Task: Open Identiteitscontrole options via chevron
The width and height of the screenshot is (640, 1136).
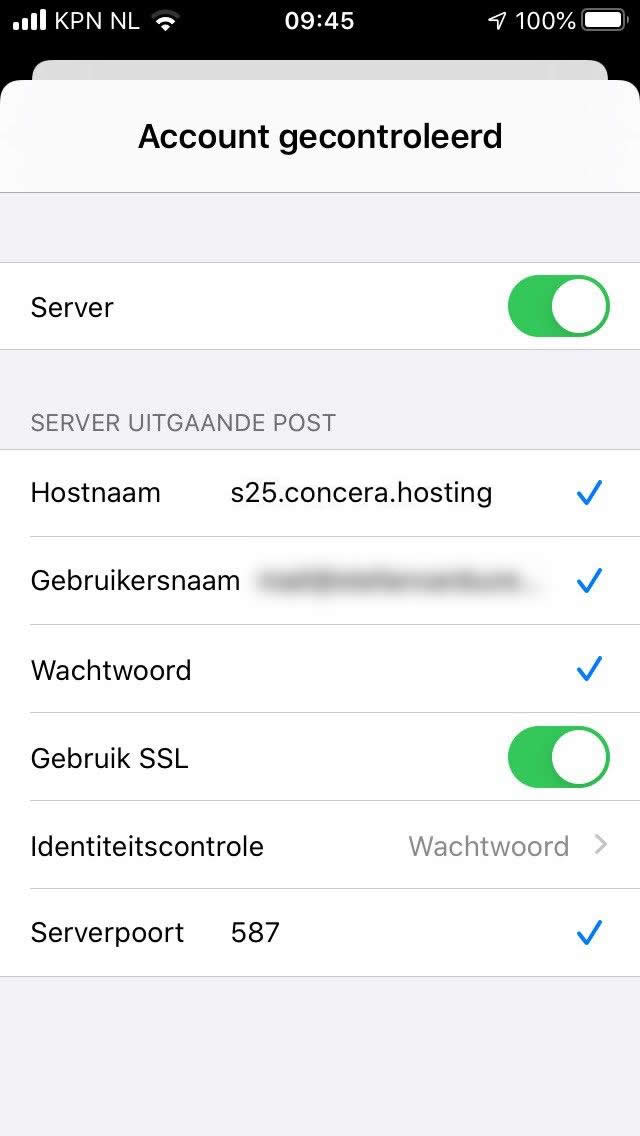Action: pyautogui.click(x=599, y=845)
